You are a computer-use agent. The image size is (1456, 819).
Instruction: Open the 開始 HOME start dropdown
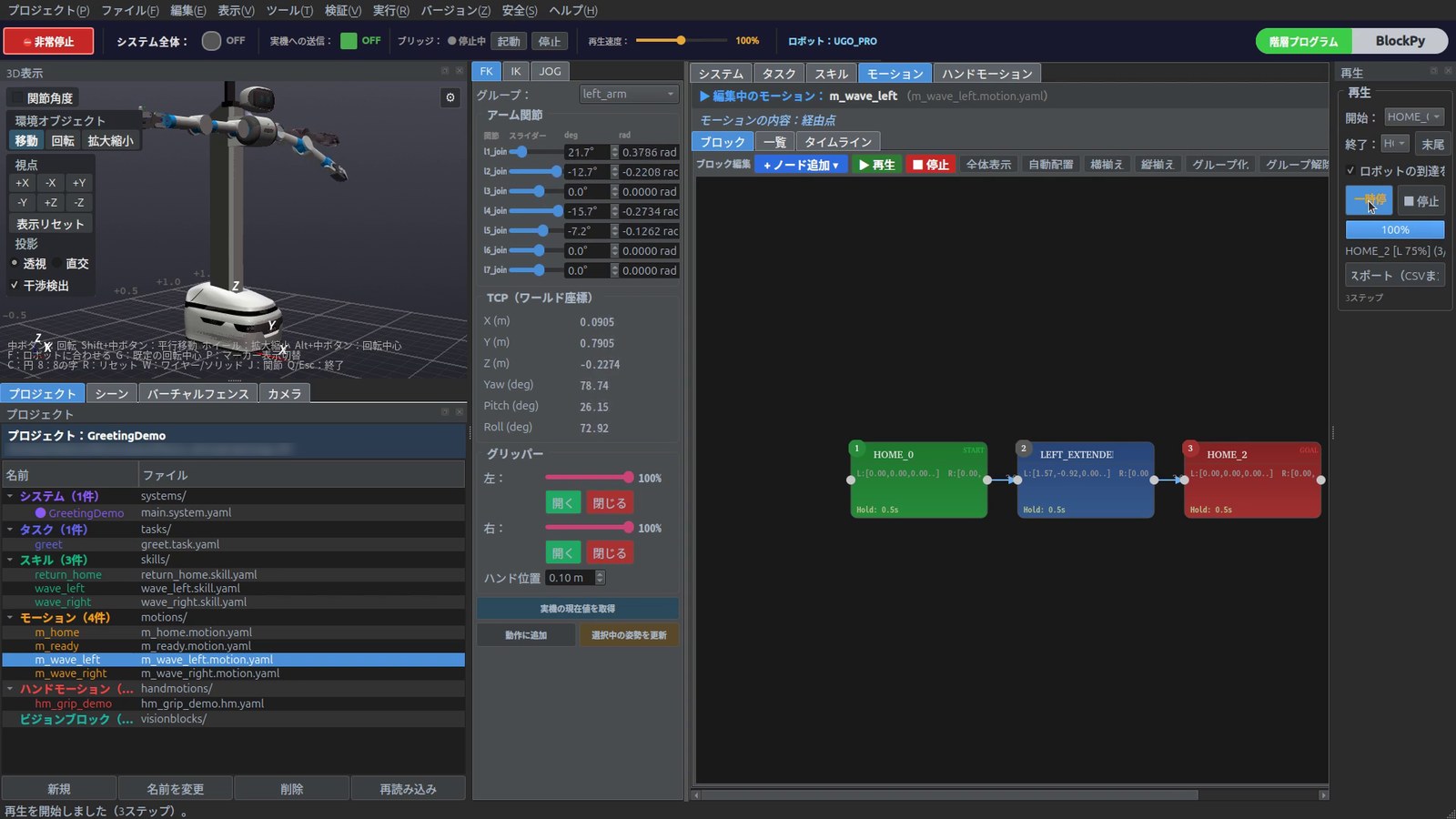coord(1414,116)
